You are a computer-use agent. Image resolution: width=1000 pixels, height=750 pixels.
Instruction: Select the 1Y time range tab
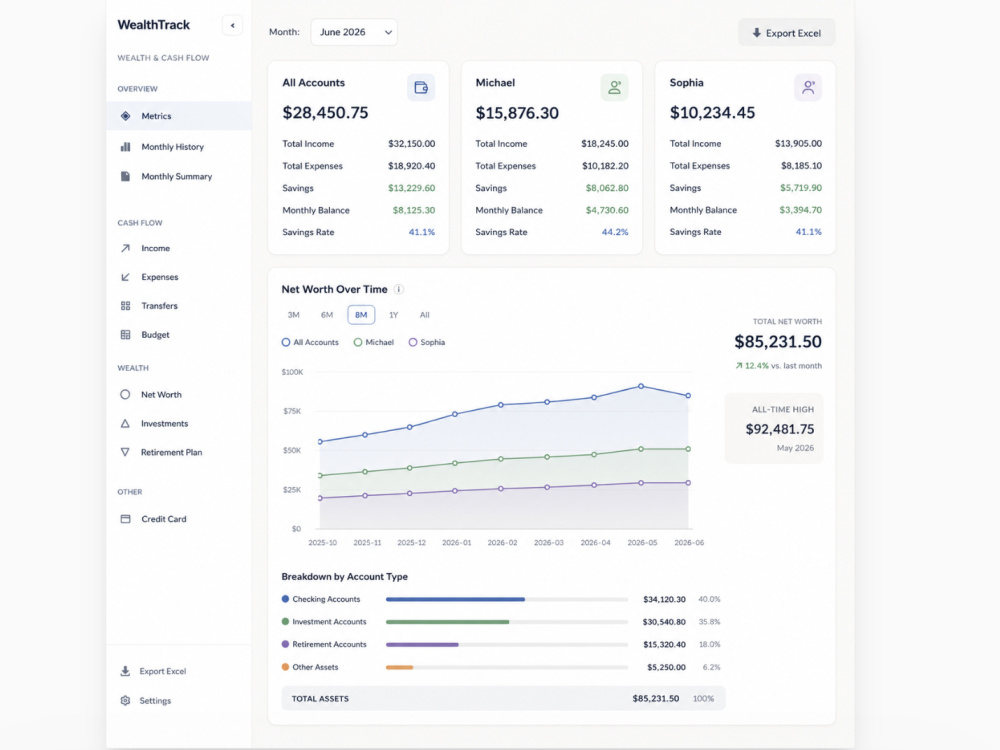393,315
